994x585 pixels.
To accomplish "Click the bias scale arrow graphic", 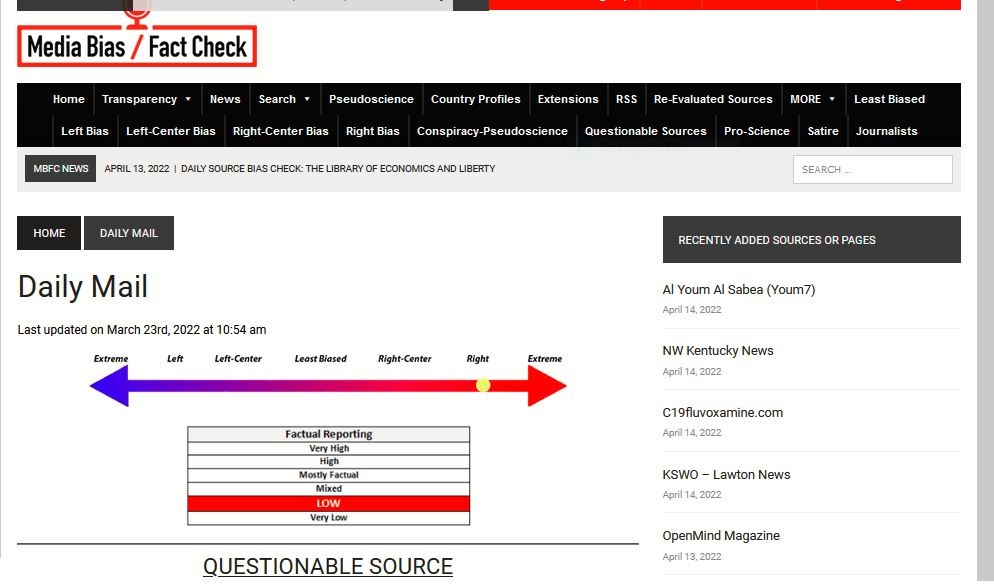I will click(x=328, y=385).
